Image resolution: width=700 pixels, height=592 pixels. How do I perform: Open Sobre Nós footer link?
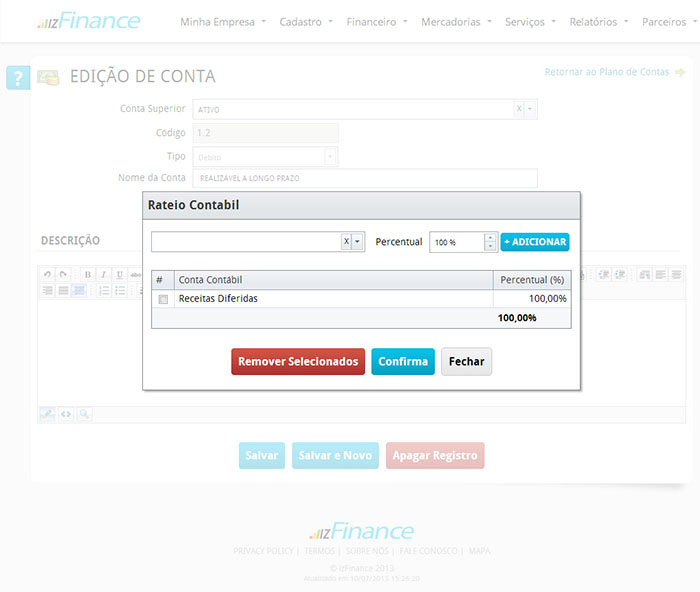(x=367, y=551)
